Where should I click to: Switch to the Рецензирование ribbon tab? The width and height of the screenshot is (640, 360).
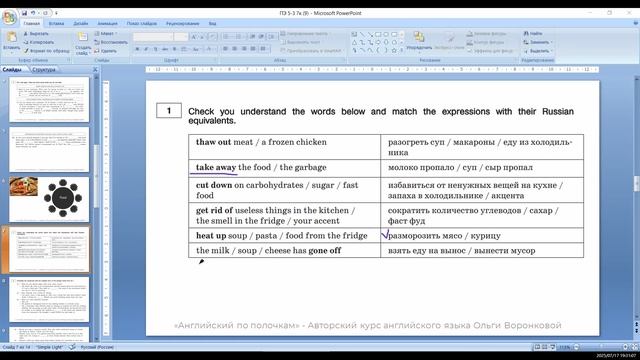182,24
